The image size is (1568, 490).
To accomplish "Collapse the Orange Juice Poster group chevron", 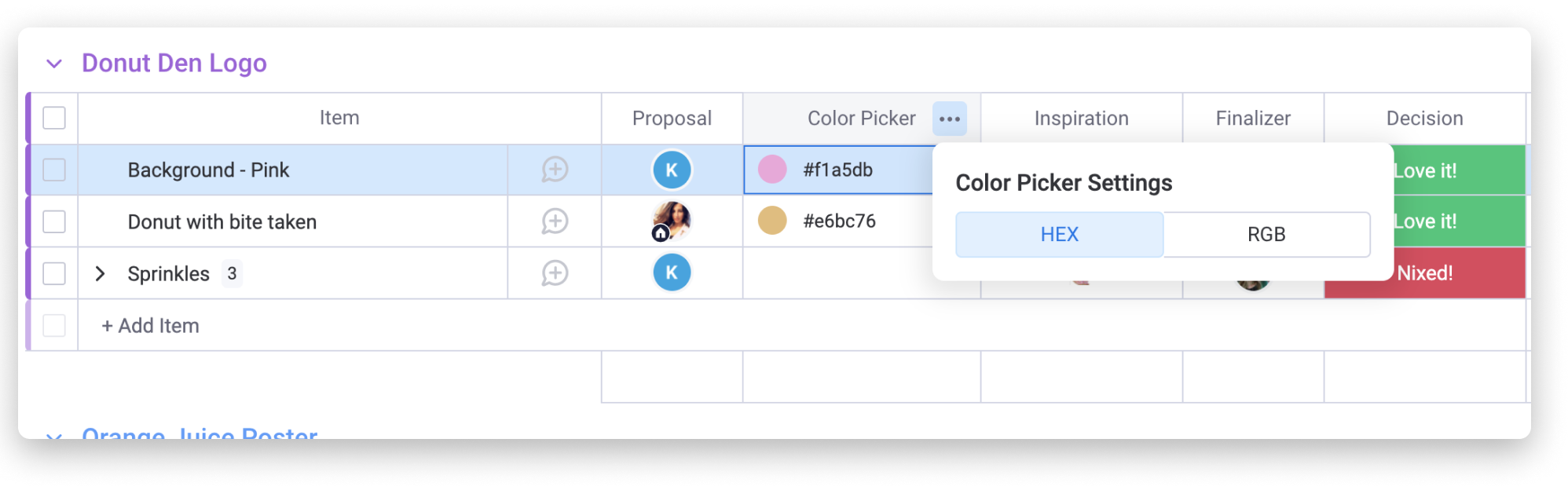I will pos(54,434).
